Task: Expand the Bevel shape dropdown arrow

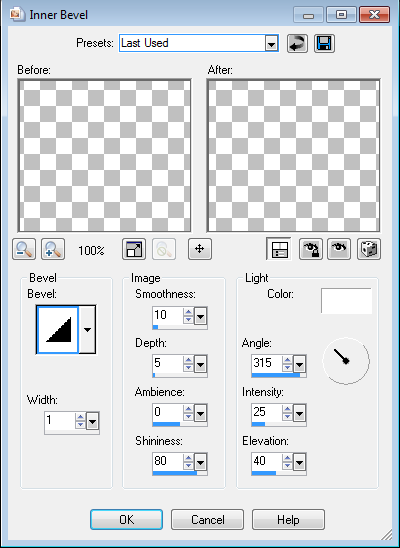Action: click(x=87, y=330)
